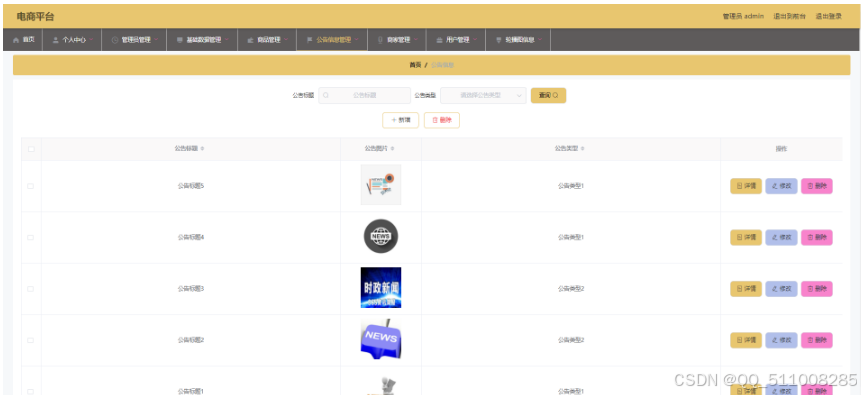Click the clock icon of 管理员管理
The height and width of the screenshot is (395, 861).
tap(115, 40)
